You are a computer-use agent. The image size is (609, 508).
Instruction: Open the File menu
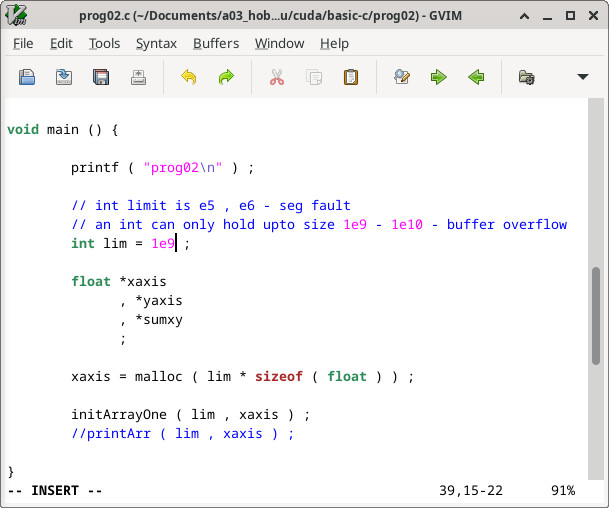[23, 43]
